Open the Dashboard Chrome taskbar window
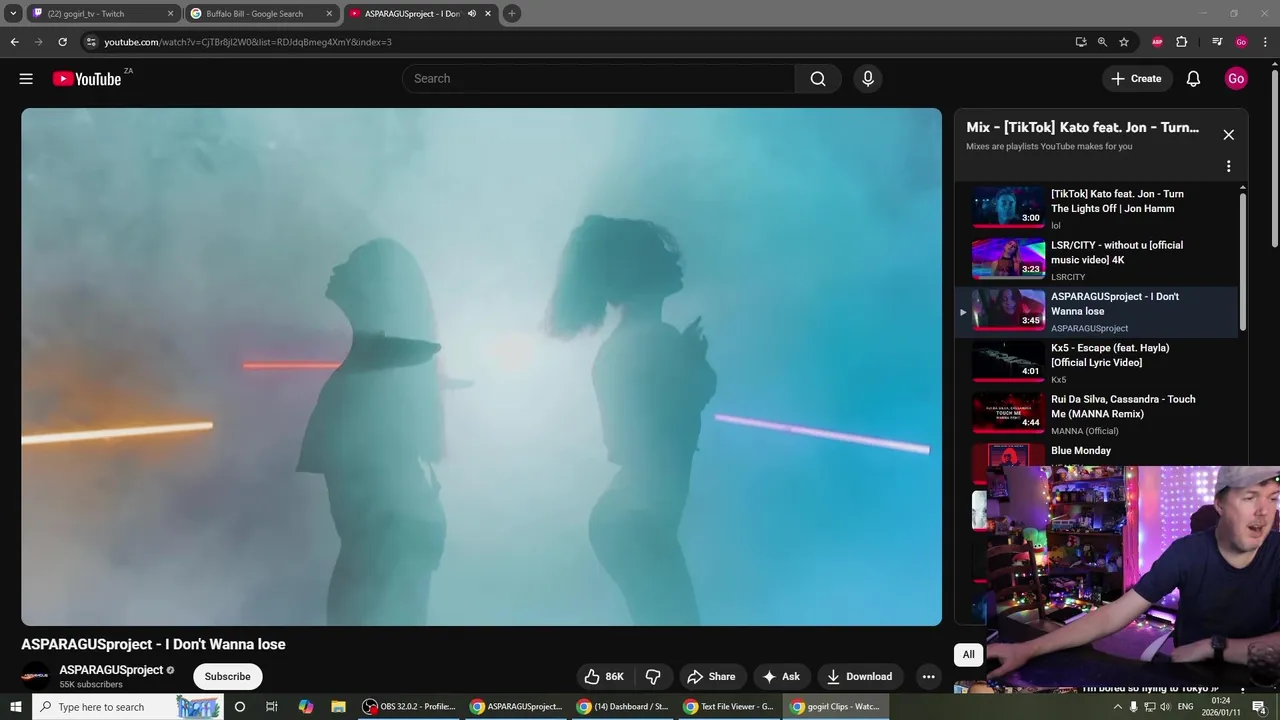1280x720 pixels. point(622,707)
